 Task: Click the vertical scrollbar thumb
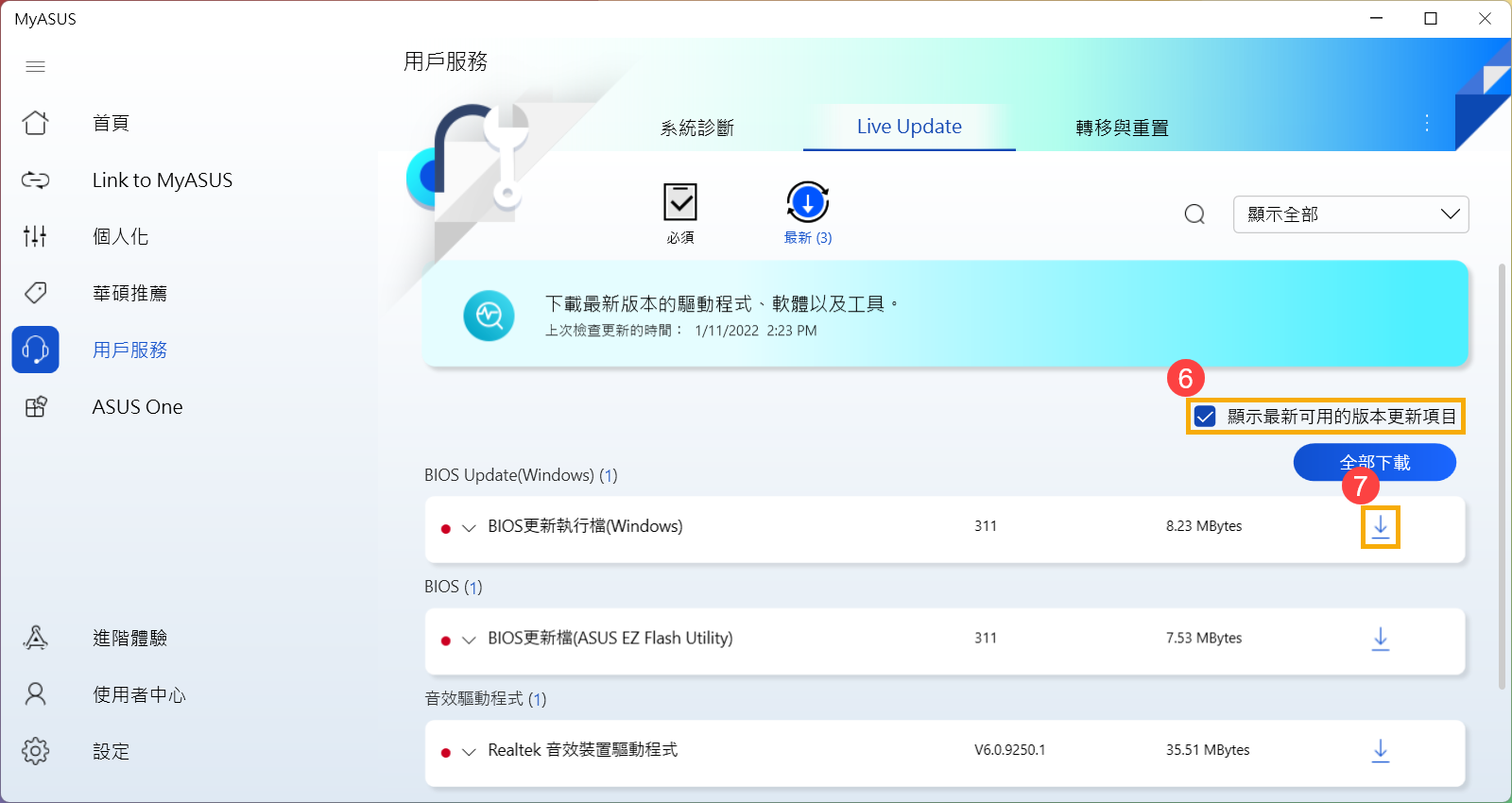point(1502,476)
